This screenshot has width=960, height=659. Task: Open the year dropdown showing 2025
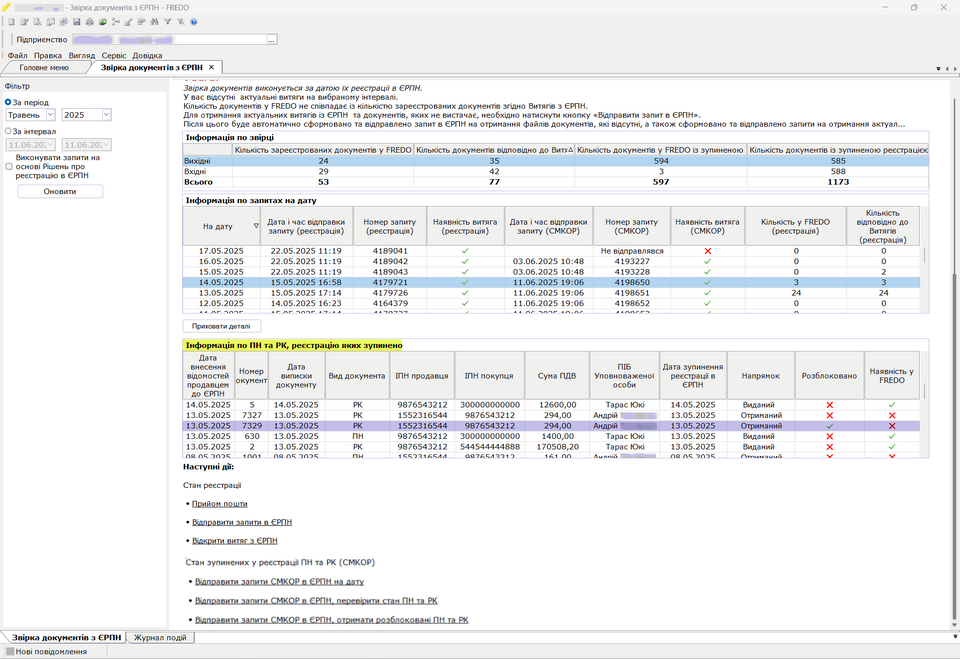coord(106,115)
